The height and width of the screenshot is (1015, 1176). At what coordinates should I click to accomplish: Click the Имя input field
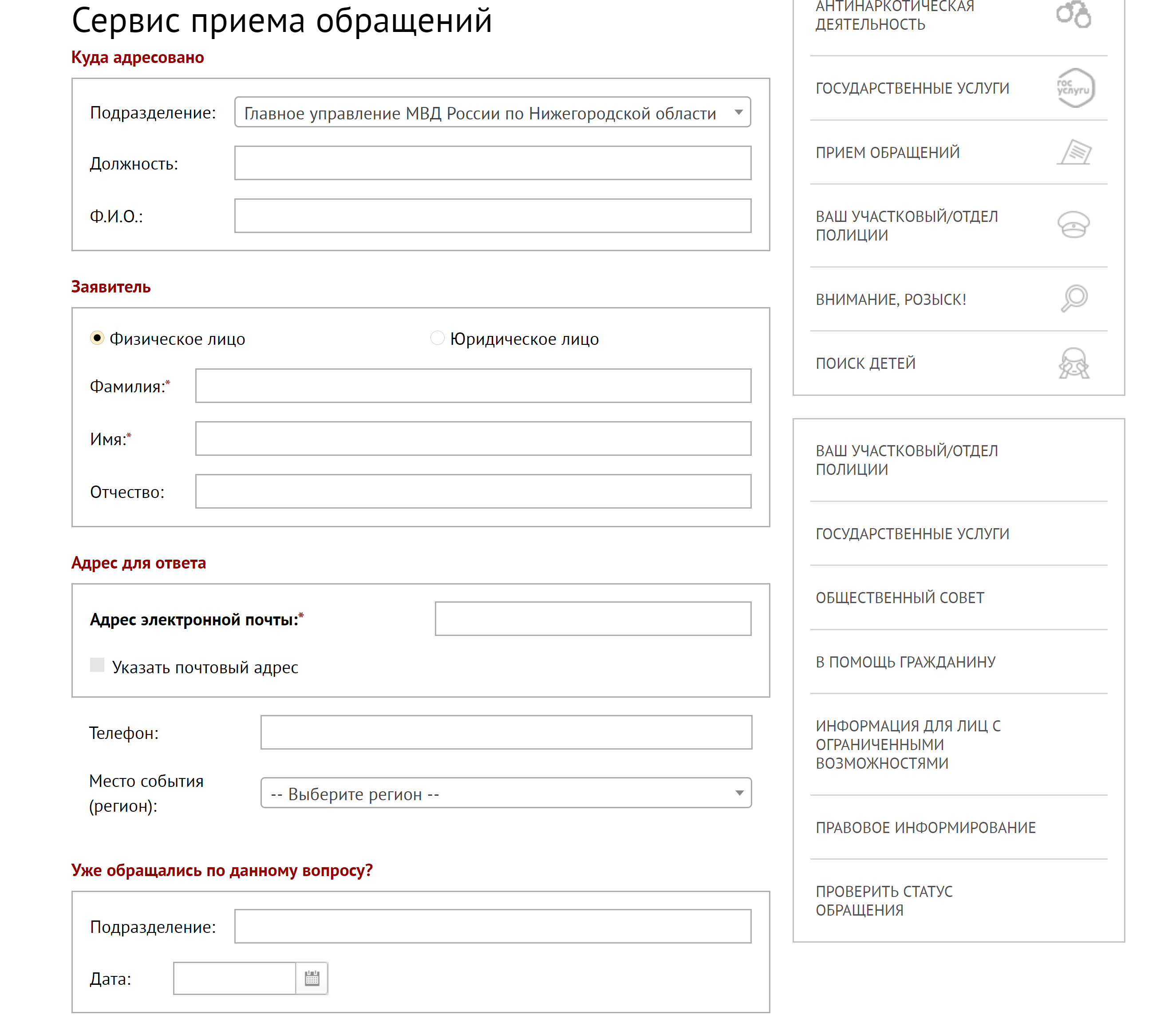click(474, 439)
